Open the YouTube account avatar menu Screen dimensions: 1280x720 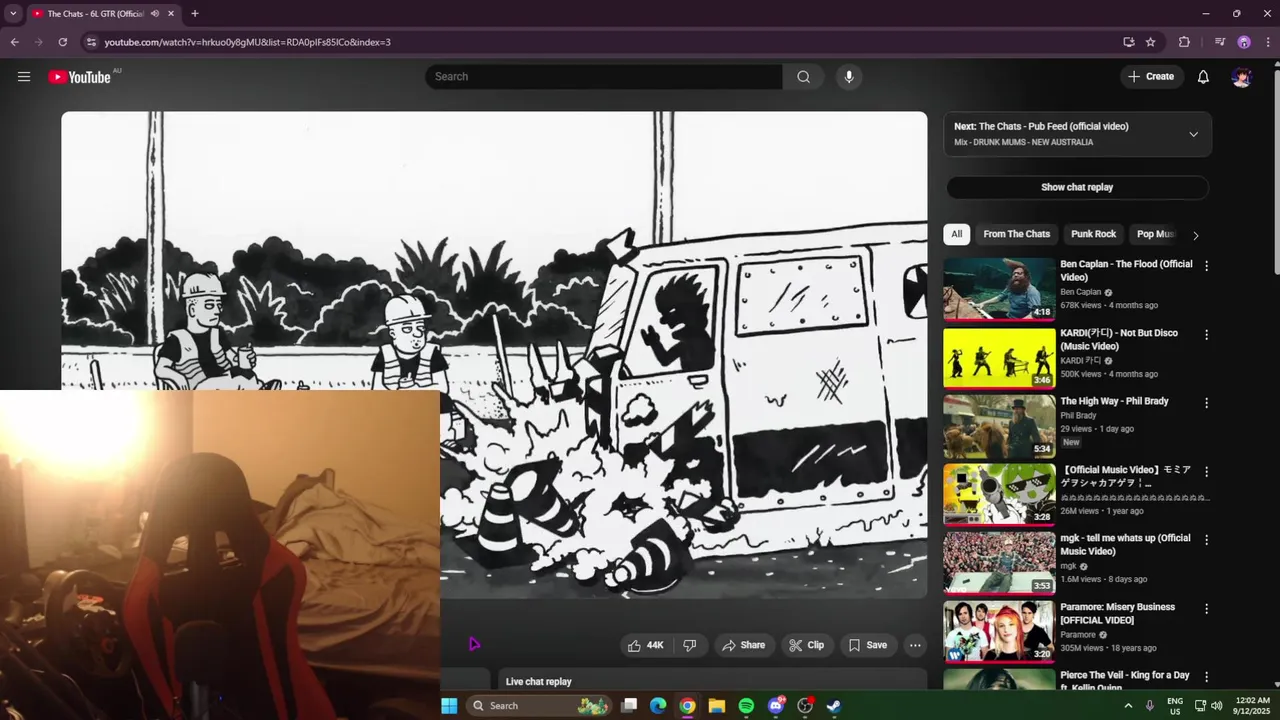1242,77
